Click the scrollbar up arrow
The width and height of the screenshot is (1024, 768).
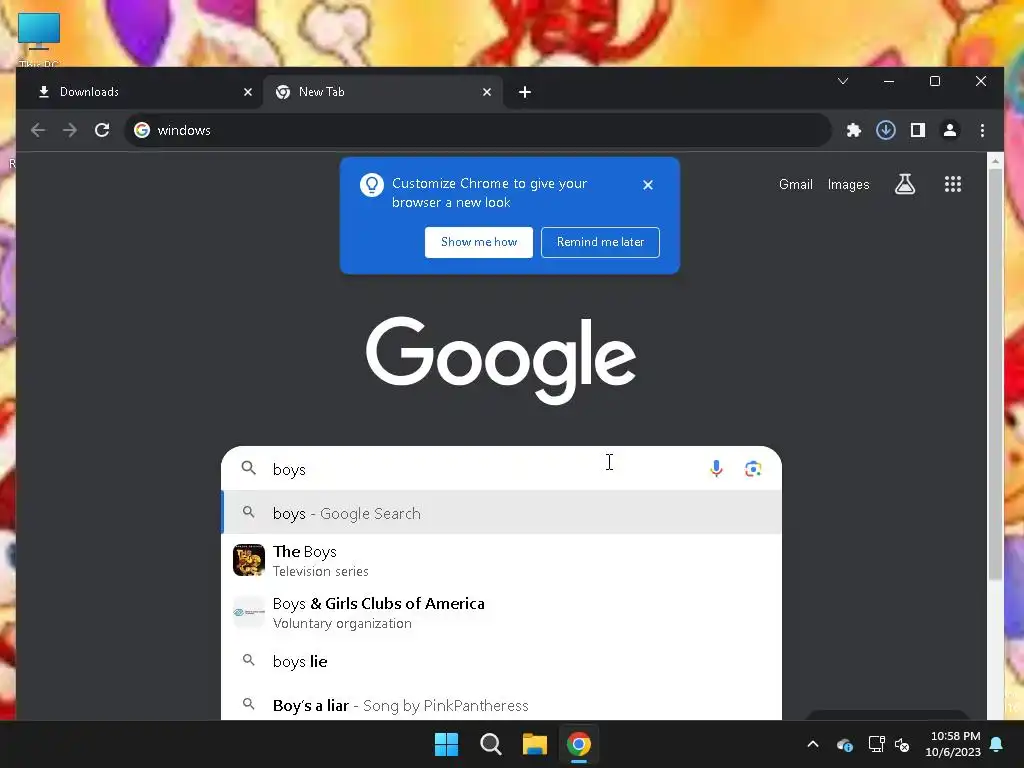coord(995,160)
